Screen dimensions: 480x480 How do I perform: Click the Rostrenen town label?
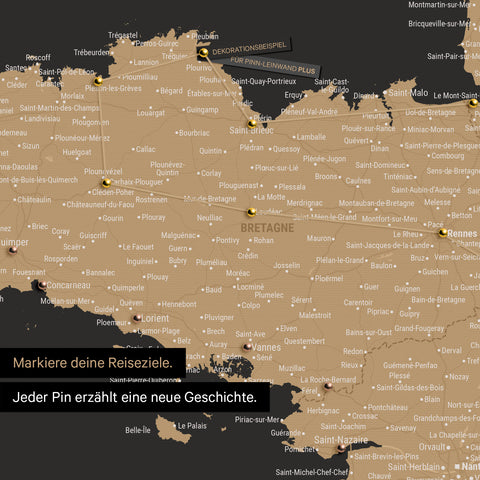point(151,199)
